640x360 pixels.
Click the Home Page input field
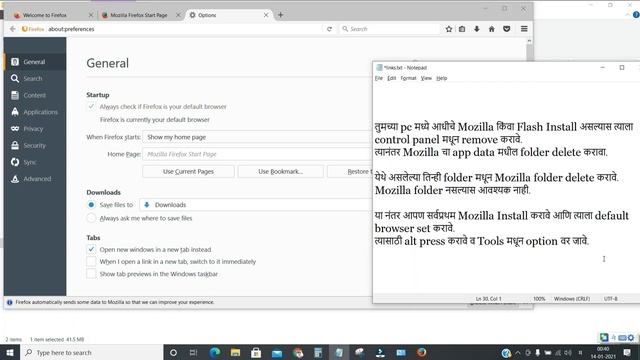(x=258, y=154)
